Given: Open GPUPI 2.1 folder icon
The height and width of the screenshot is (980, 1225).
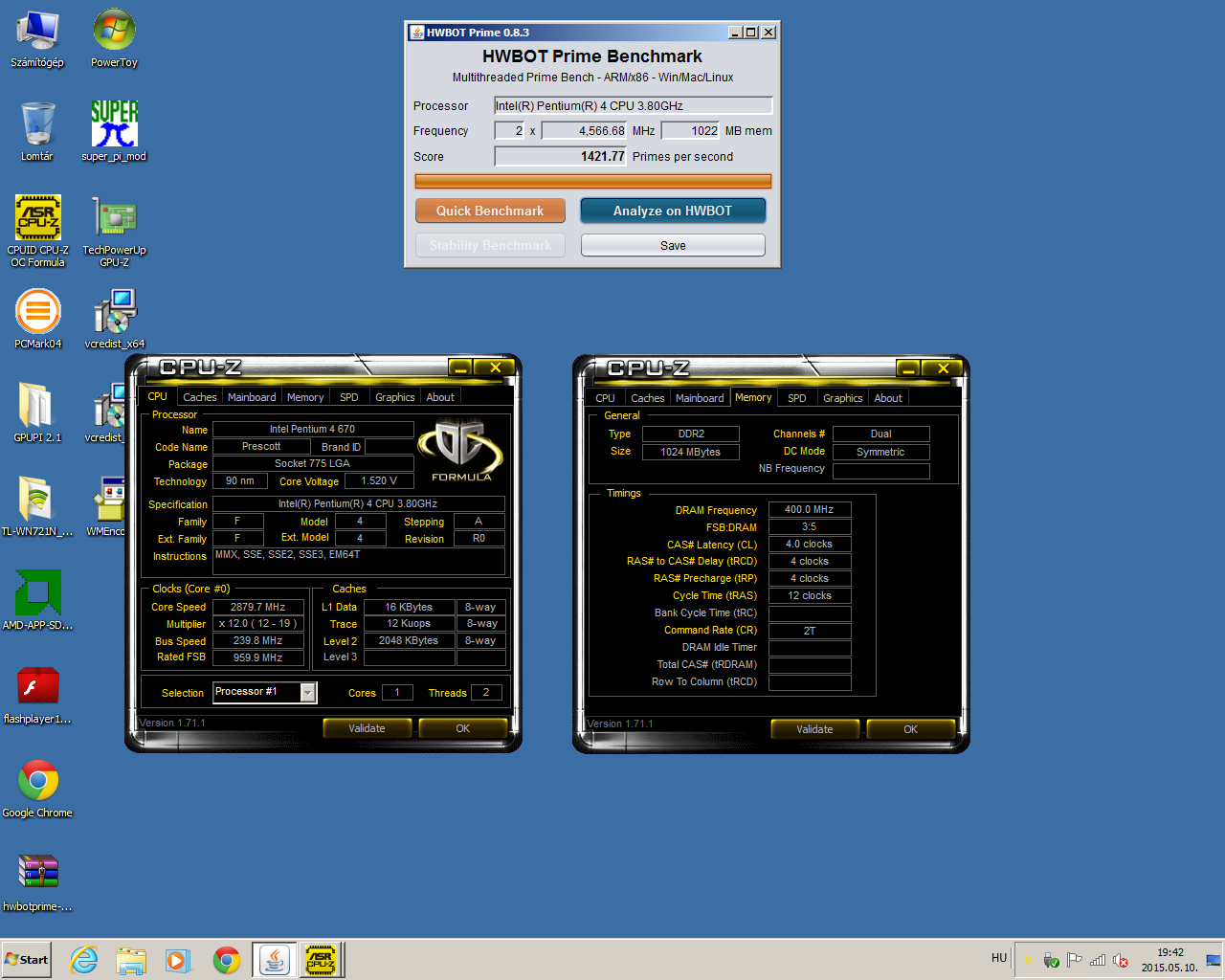Looking at the screenshot, I should point(37,413).
